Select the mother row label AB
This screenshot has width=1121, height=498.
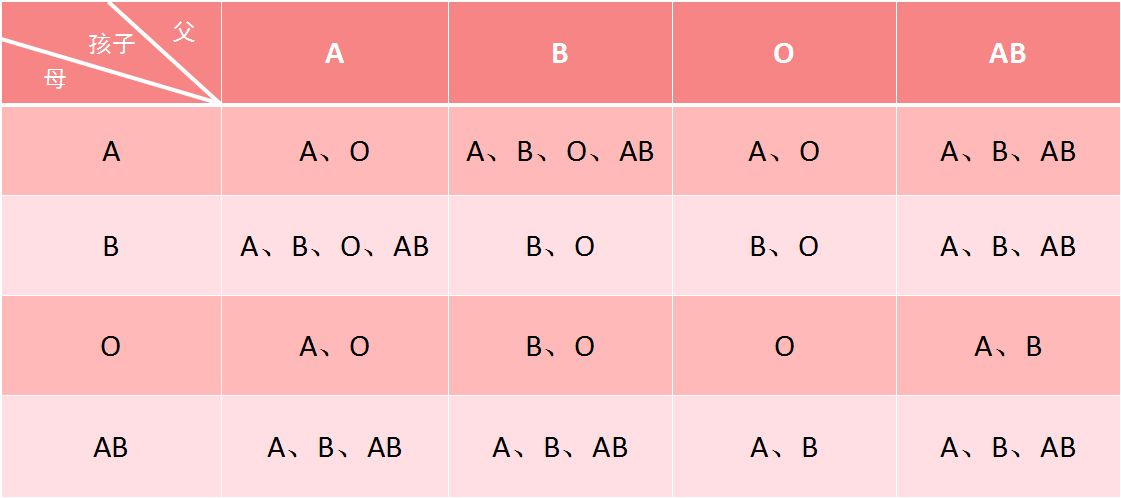click(111, 447)
